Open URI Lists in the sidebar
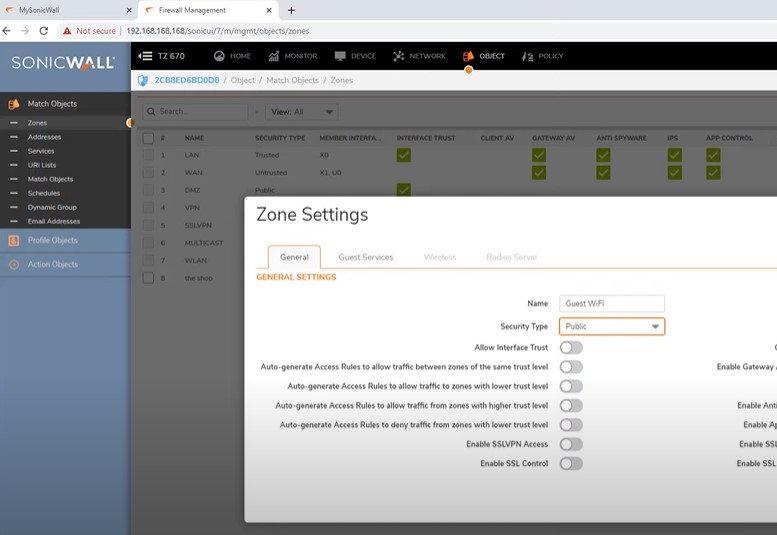The height and width of the screenshot is (535, 777). [42, 165]
